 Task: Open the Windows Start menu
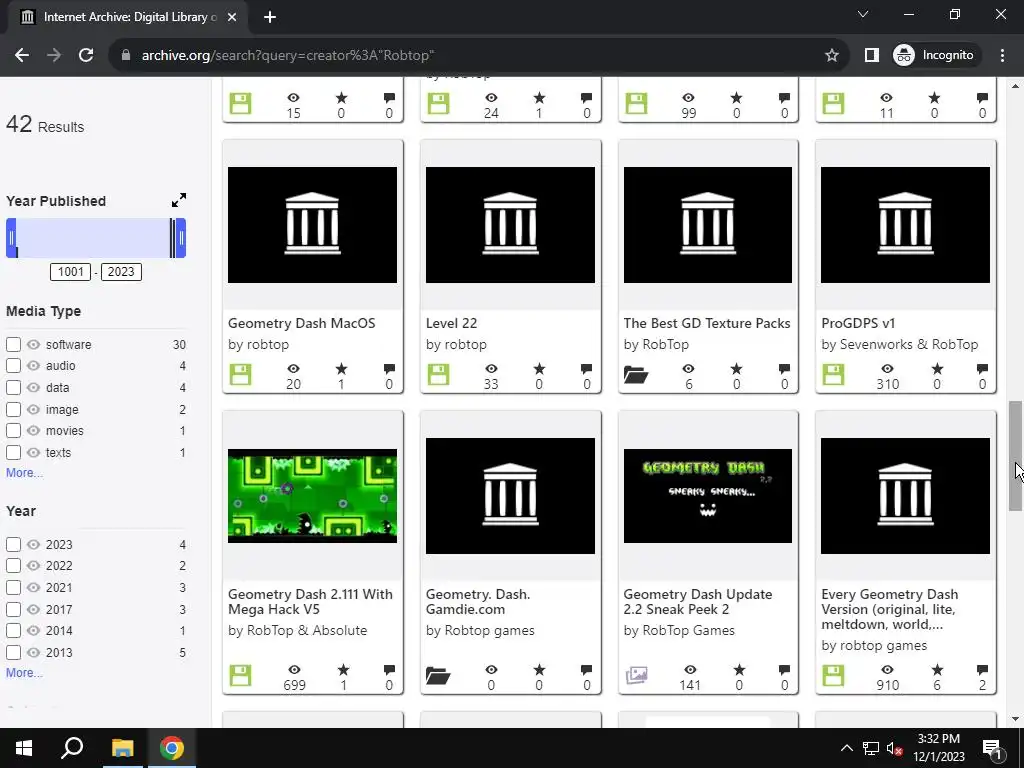coord(24,748)
